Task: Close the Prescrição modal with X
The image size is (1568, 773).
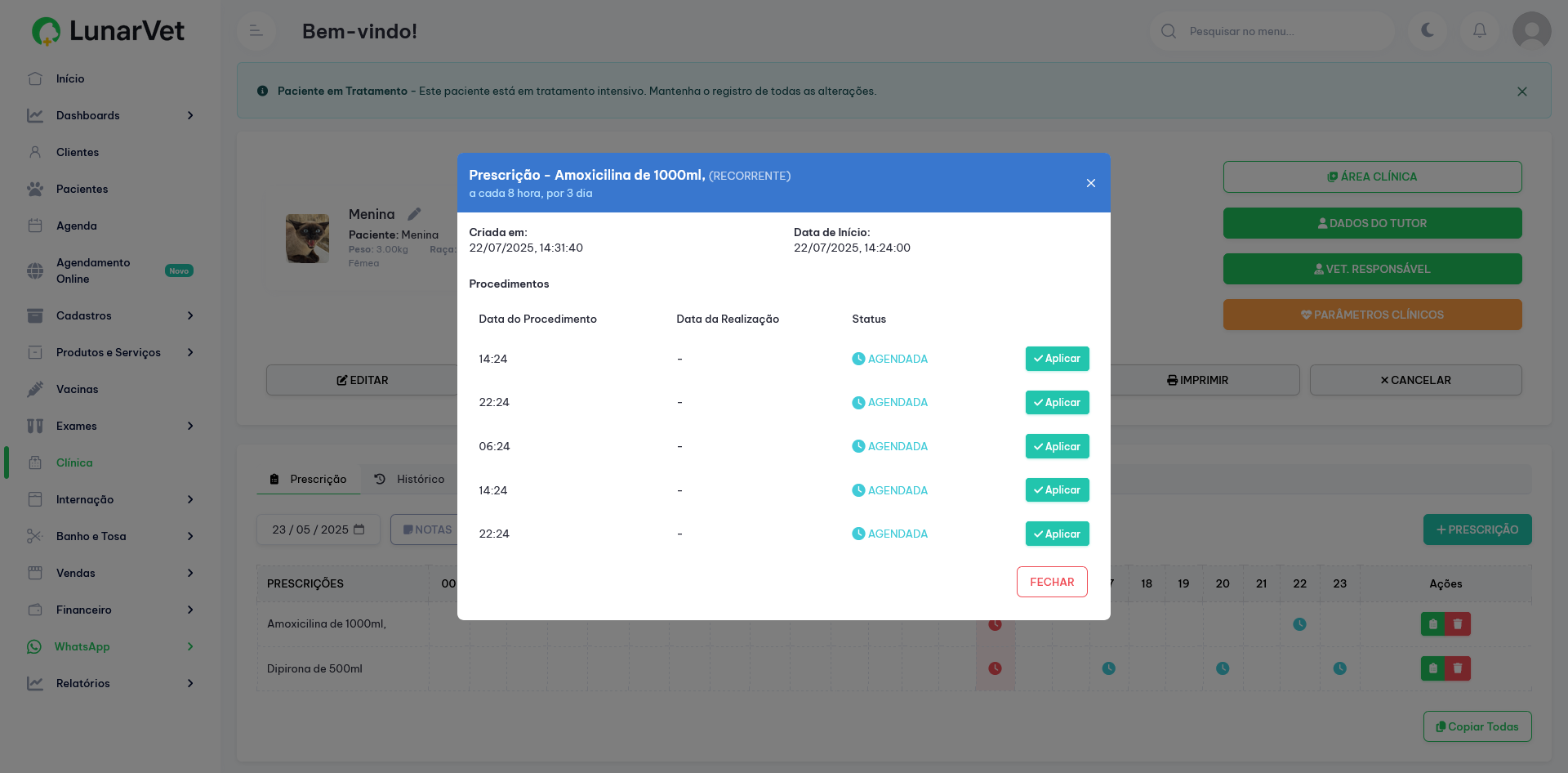Action: [x=1091, y=183]
